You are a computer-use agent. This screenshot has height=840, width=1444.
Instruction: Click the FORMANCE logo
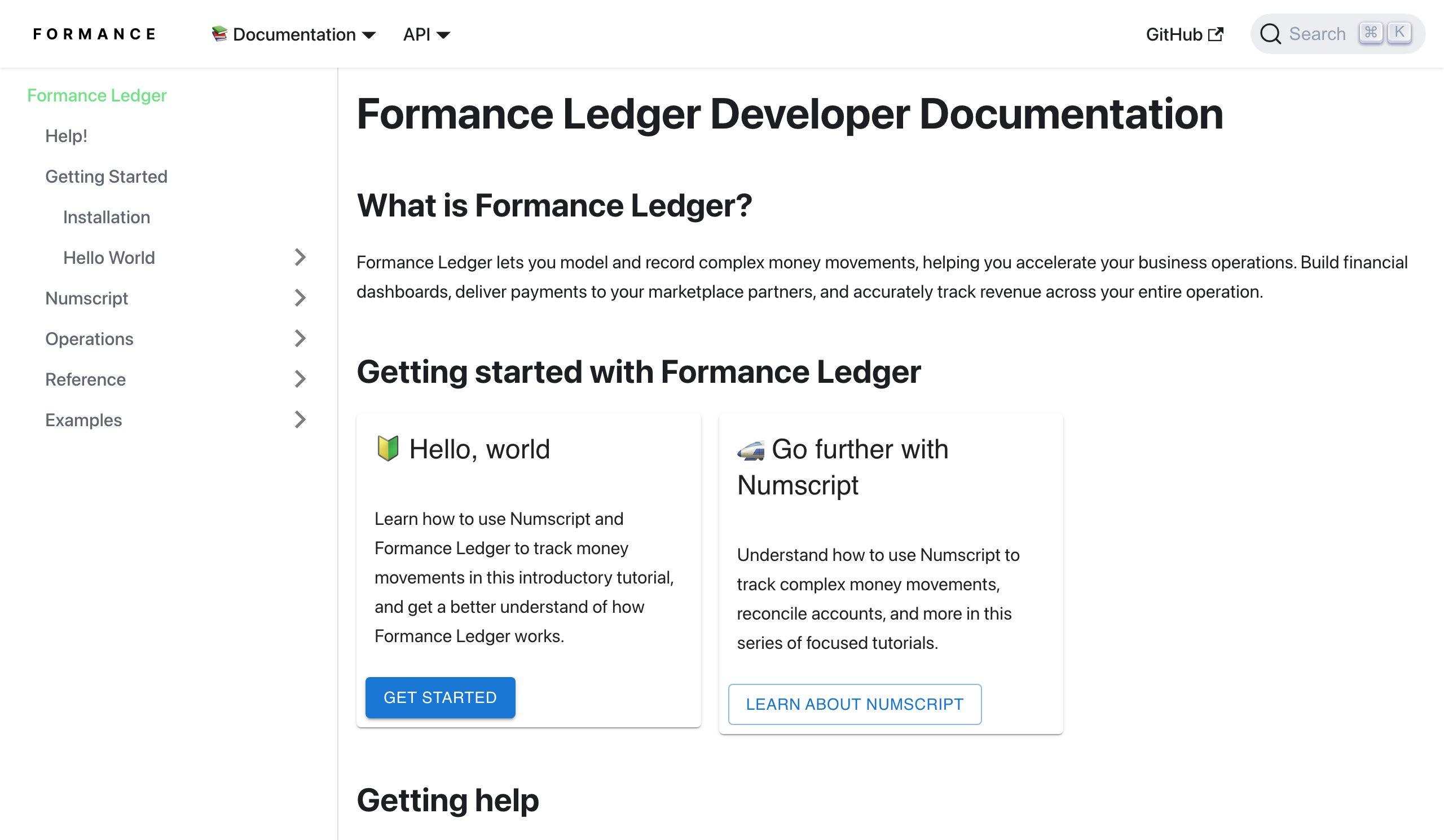click(x=95, y=34)
